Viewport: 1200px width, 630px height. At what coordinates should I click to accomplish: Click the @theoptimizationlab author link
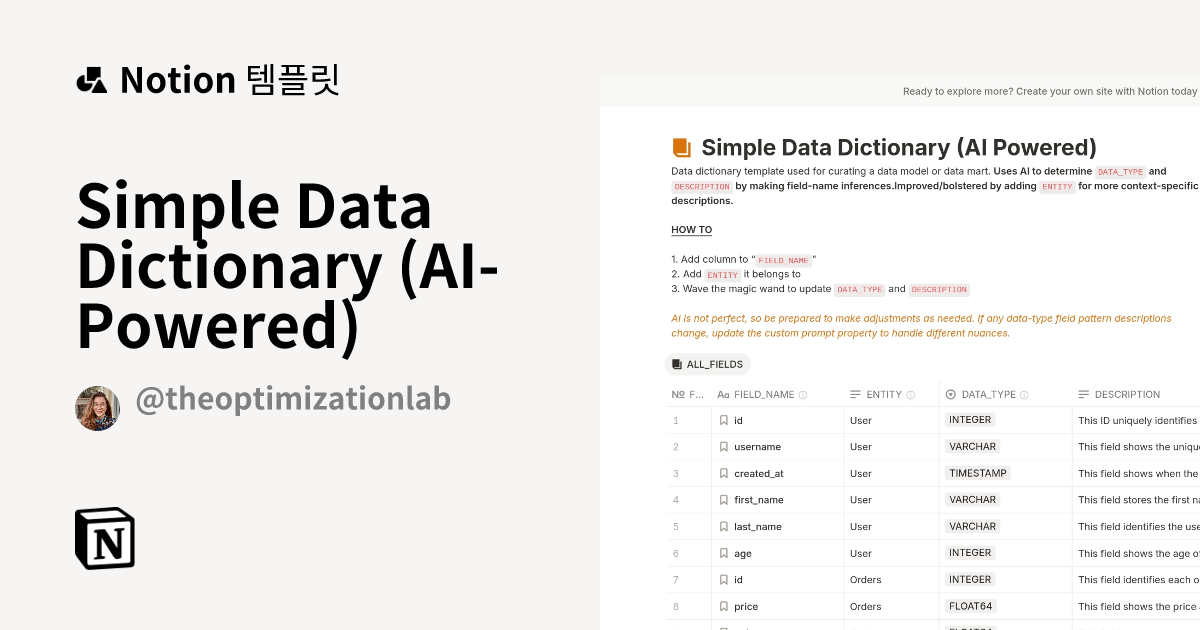[x=294, y=398]
